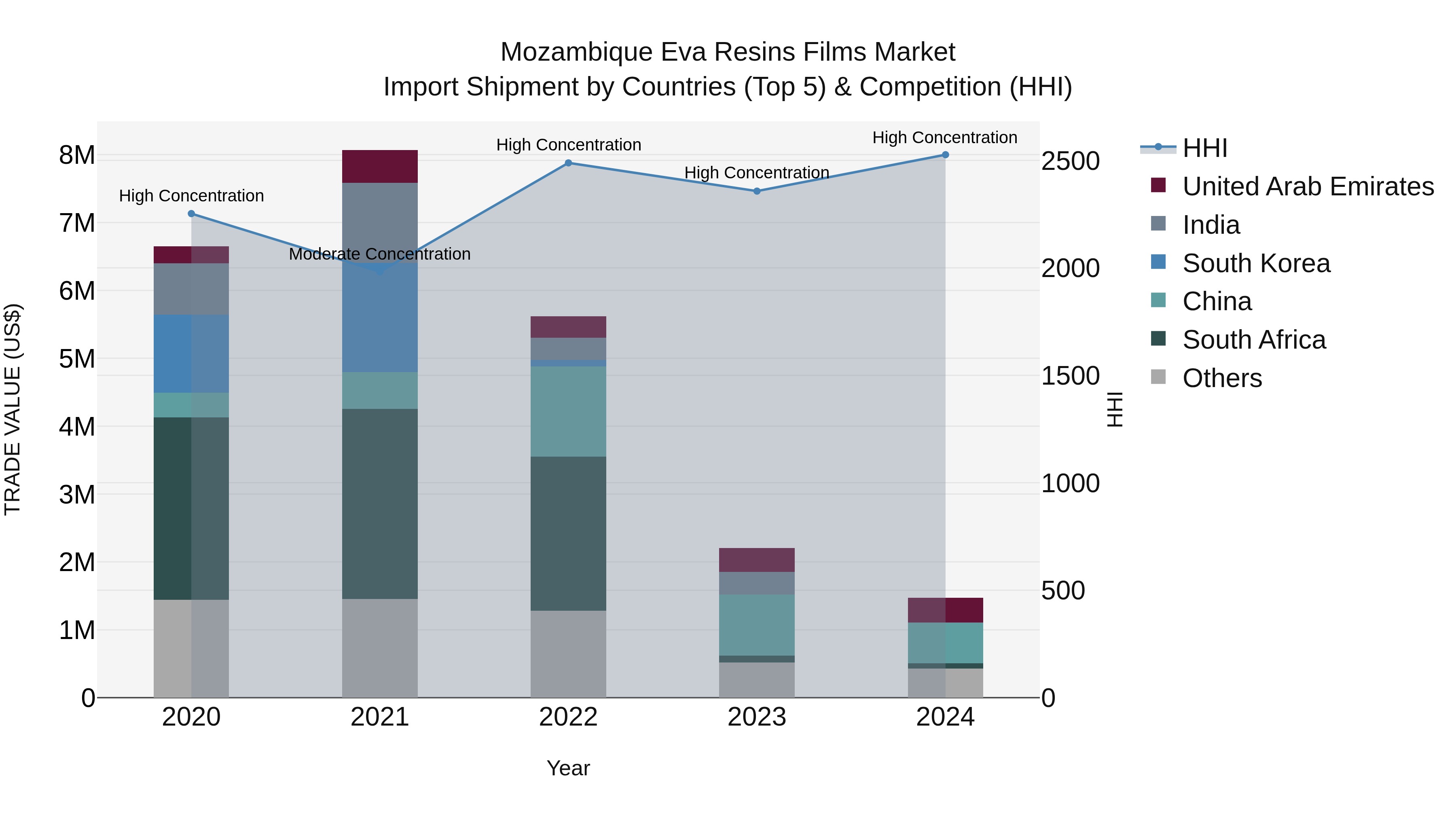Screen dimensions: 1456x819
Task: Click the 2022 x-axis tick label
Action: tap(569, 717)
